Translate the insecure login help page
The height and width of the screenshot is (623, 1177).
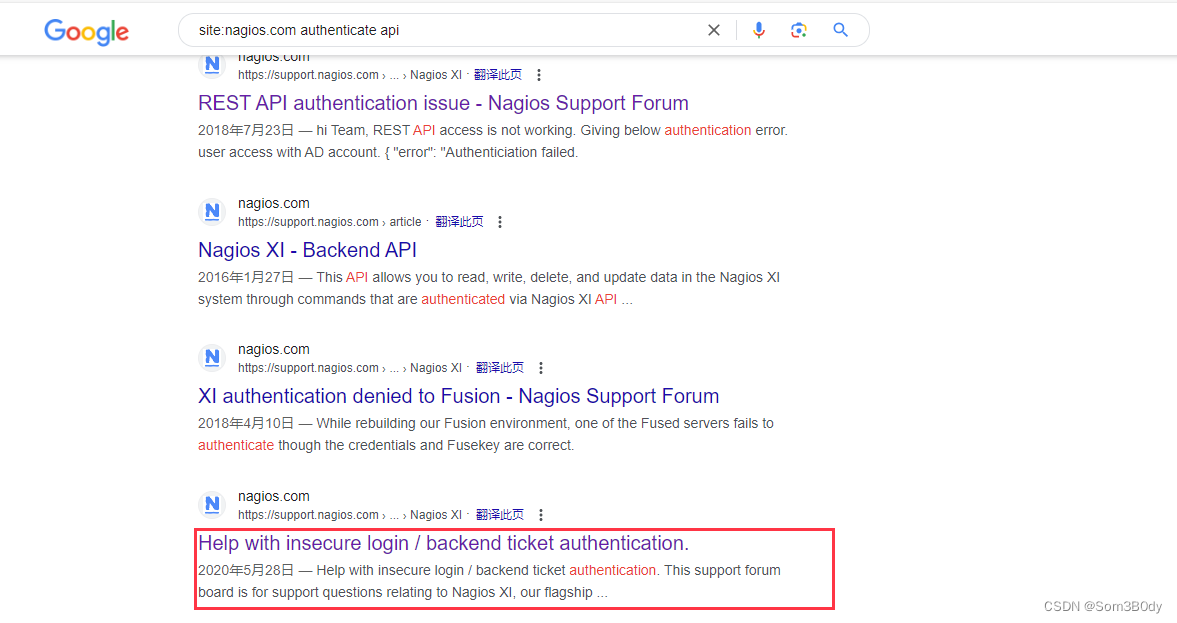pyautogui.click(x=500, y=515)
